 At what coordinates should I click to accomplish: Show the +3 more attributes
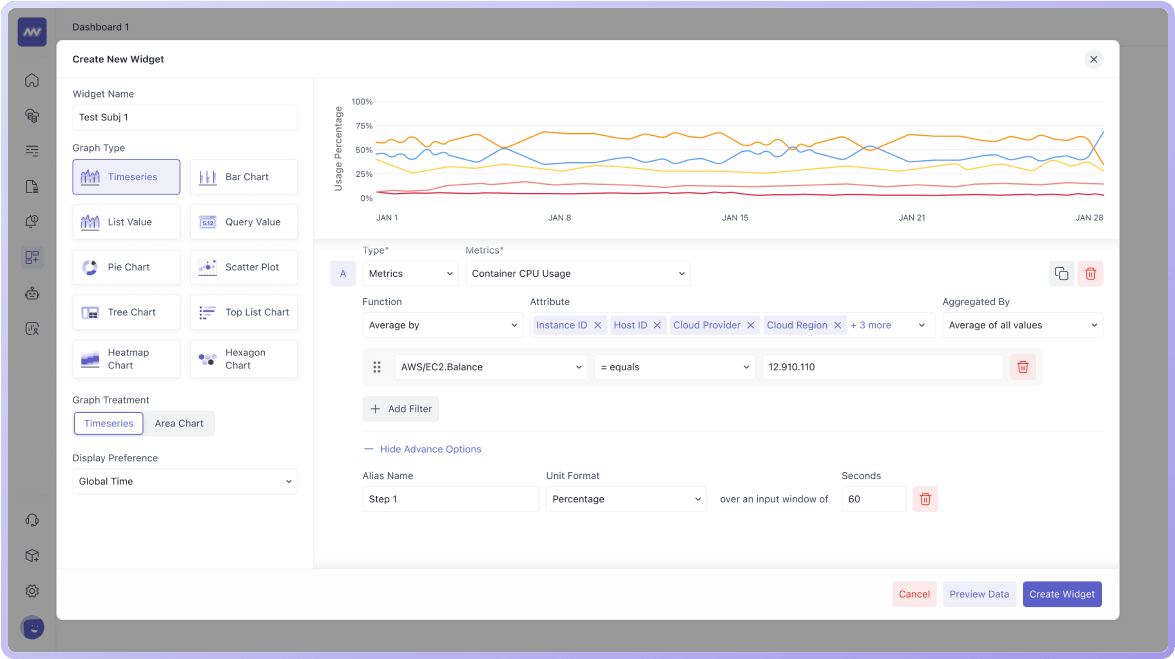pos(871,325)
